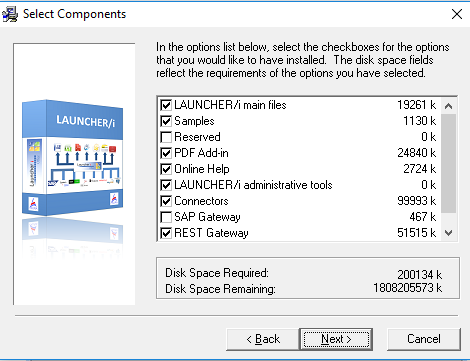470x361 pixels.
Task: Select the SAP Gateway row label
Action: coord(207,217)
